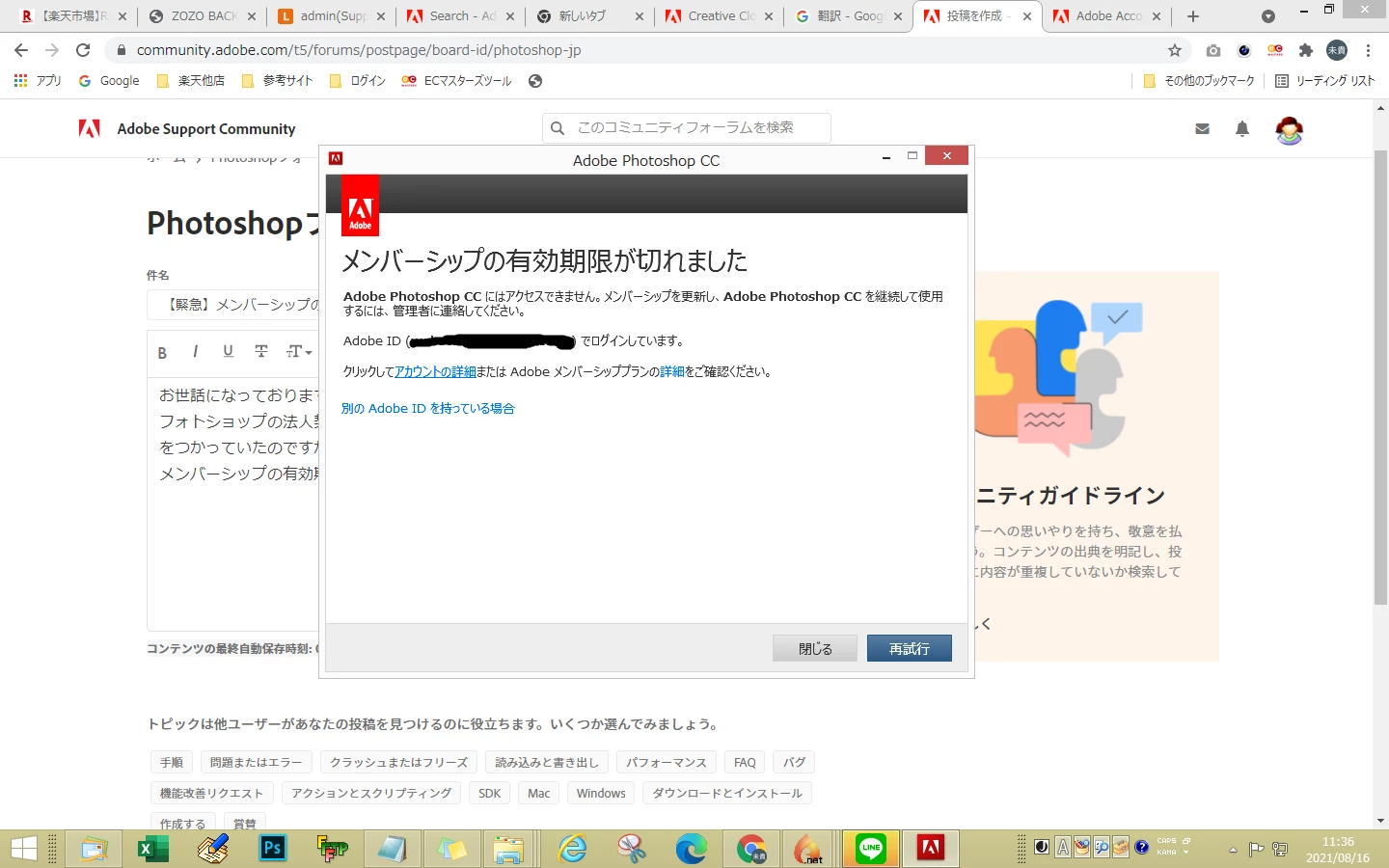
Task: Open the sticky notes taskbar icon
Action: click(x=451, y=849)
